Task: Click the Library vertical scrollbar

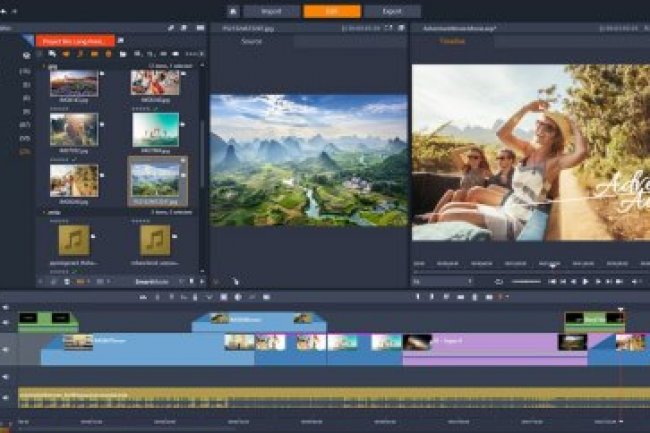Action: (x=202, y=153)
